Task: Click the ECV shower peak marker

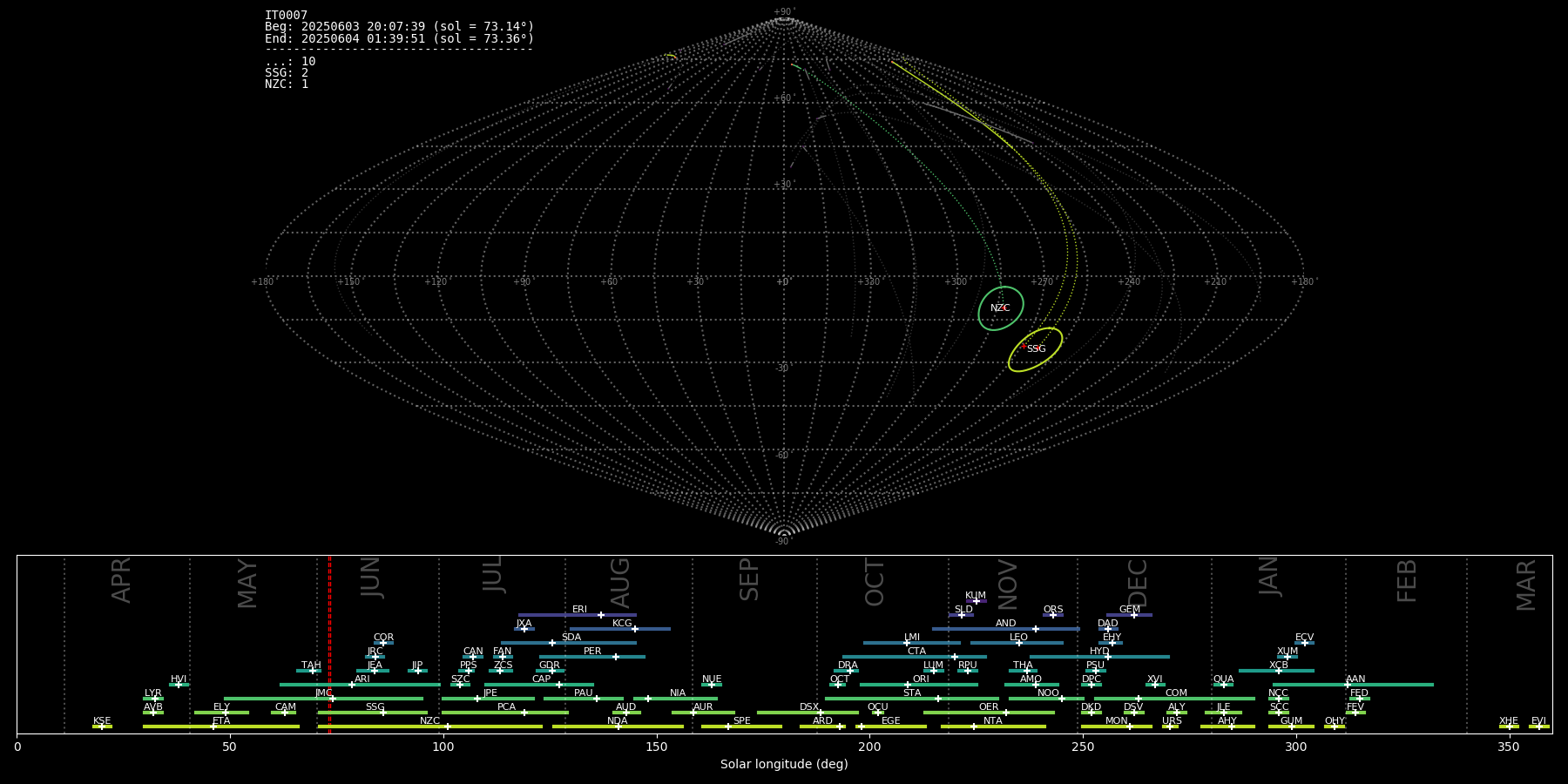Action: 1304,643
